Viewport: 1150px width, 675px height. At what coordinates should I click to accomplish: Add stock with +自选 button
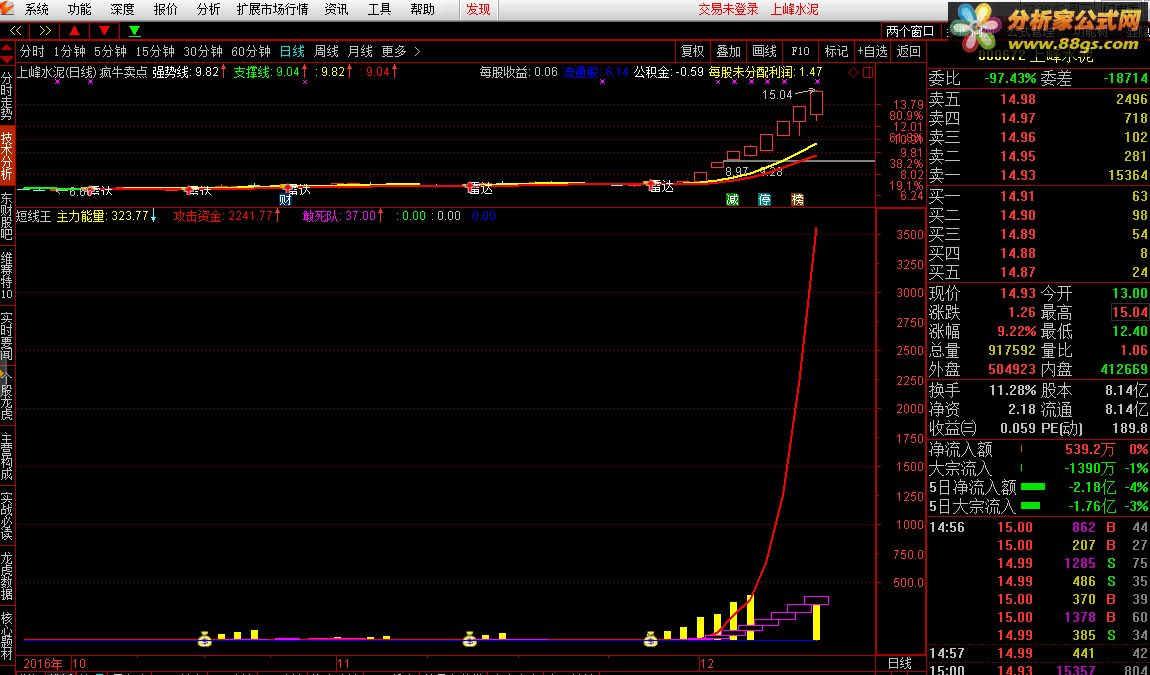pyautogui.click(x=872, y=51)
